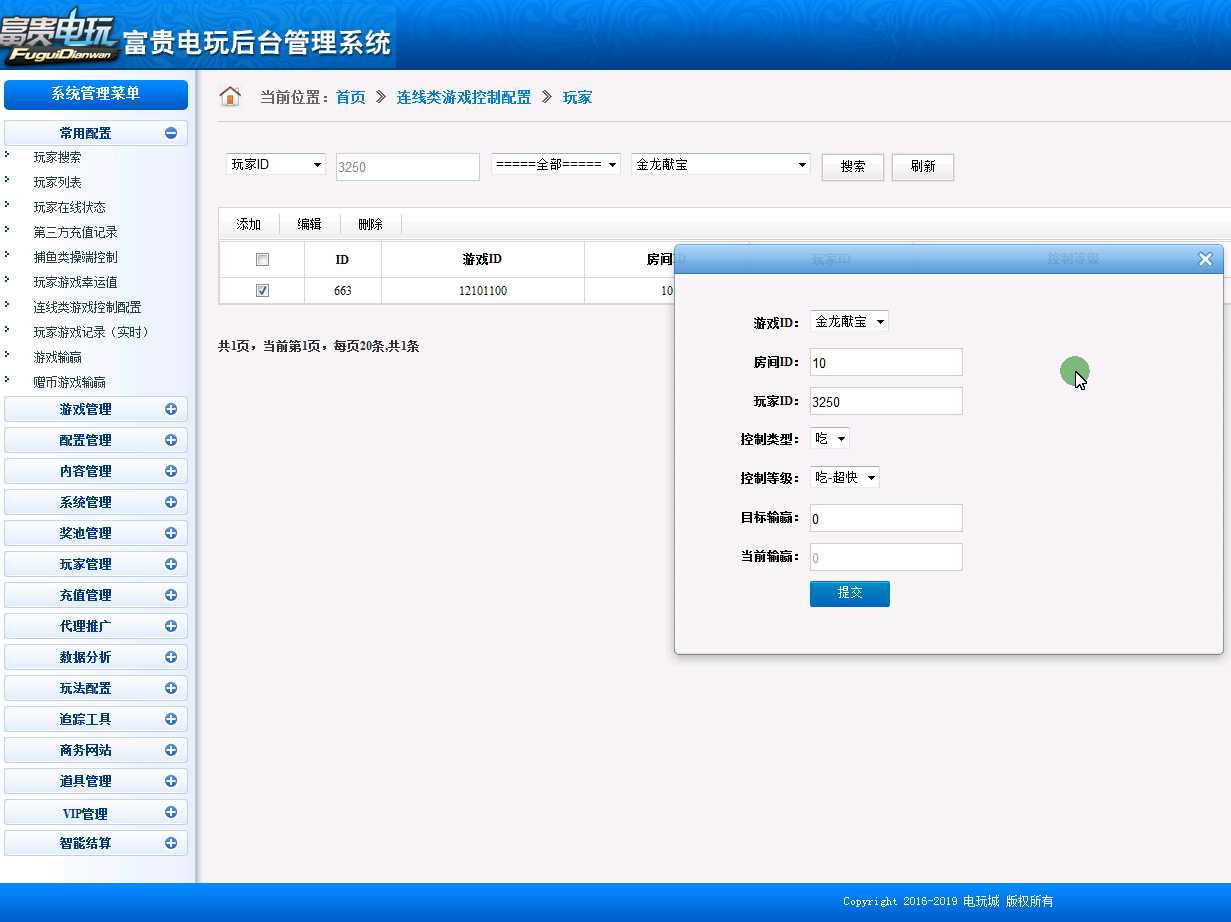
Task: Expand 游戏管理 via plus icon
Action: (x=171, y=409)
